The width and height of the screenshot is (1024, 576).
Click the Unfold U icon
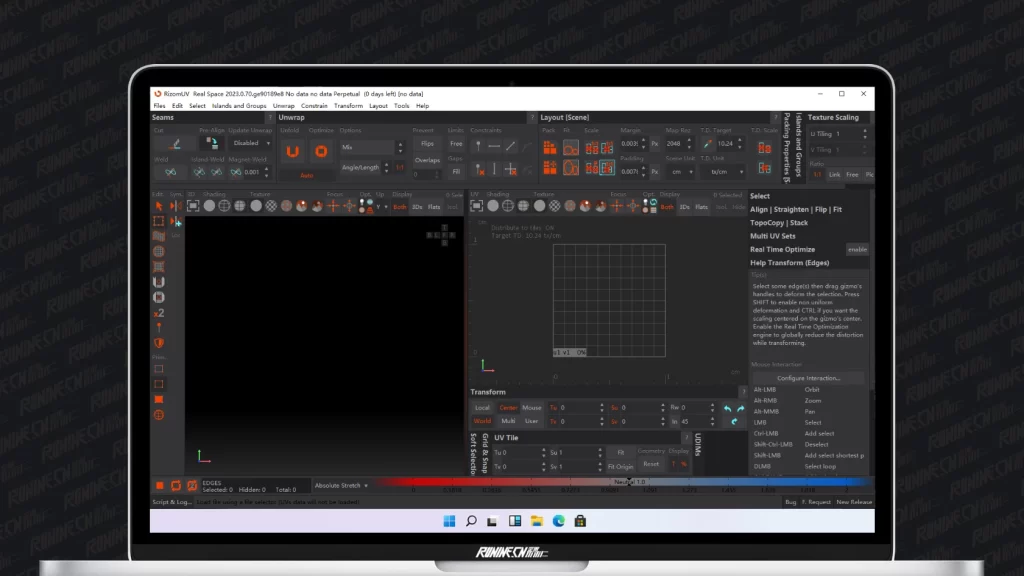tap(292, 152)
